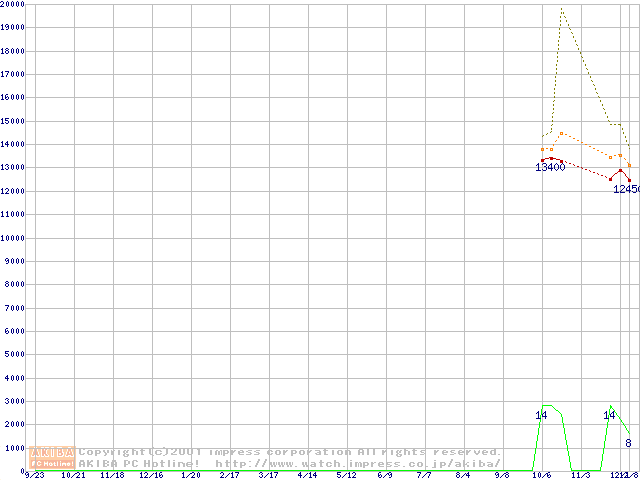Click the 5000 value on the y-axis
This screenshot has width=640, height=480.
click(x=11, y=355)
